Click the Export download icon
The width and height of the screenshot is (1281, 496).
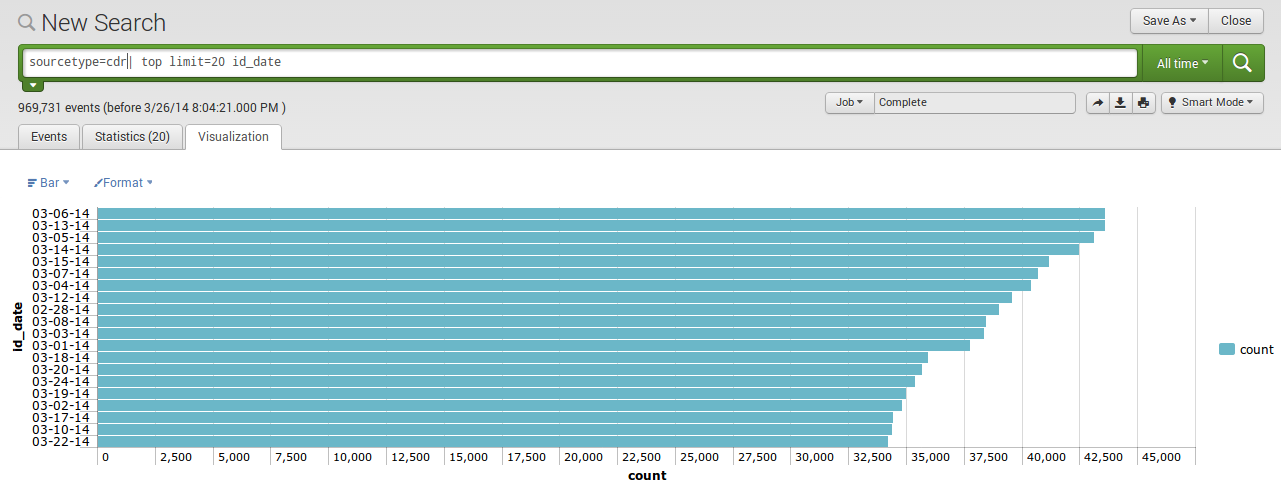(1121, 103)
